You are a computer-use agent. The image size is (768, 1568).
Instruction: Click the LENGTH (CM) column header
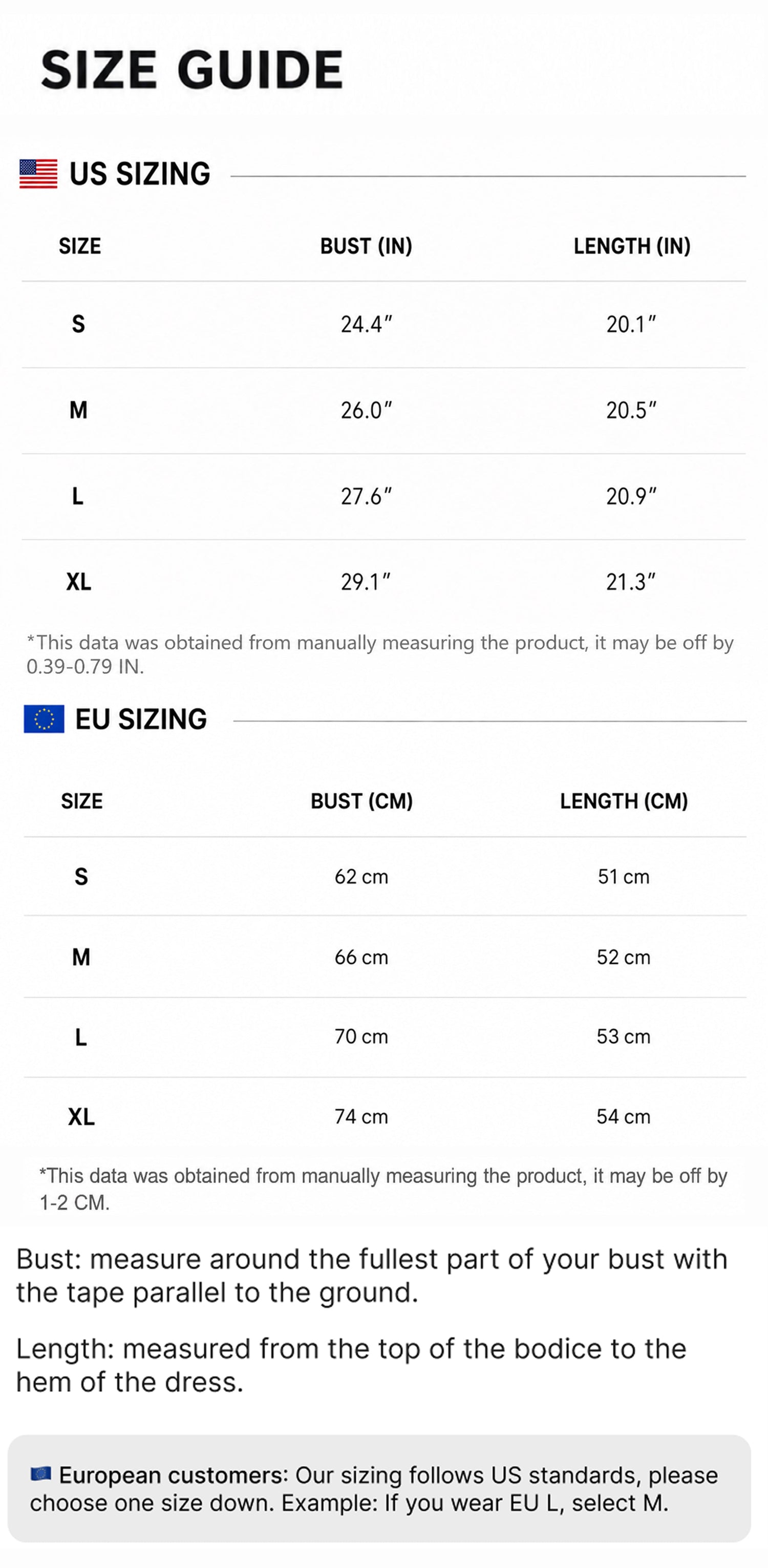[x=624, y=801]
